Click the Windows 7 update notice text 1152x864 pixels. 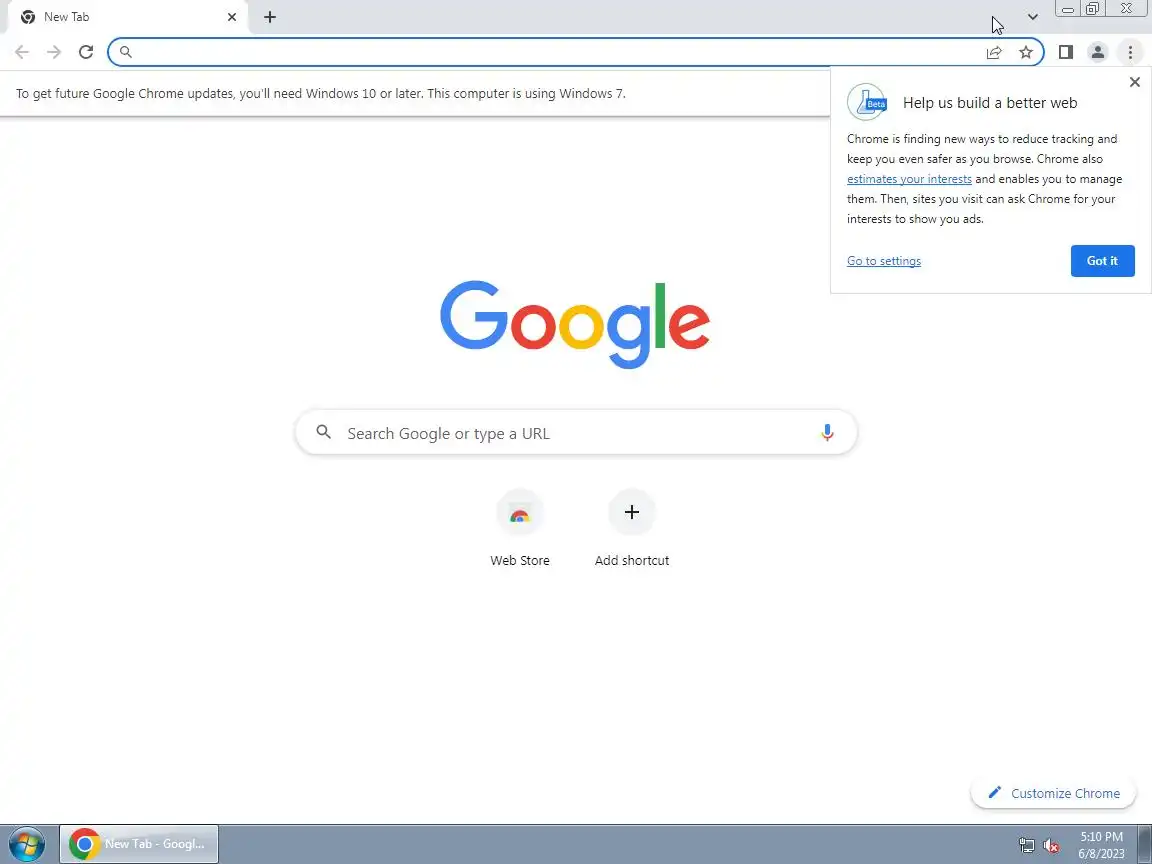click(321, 93)
